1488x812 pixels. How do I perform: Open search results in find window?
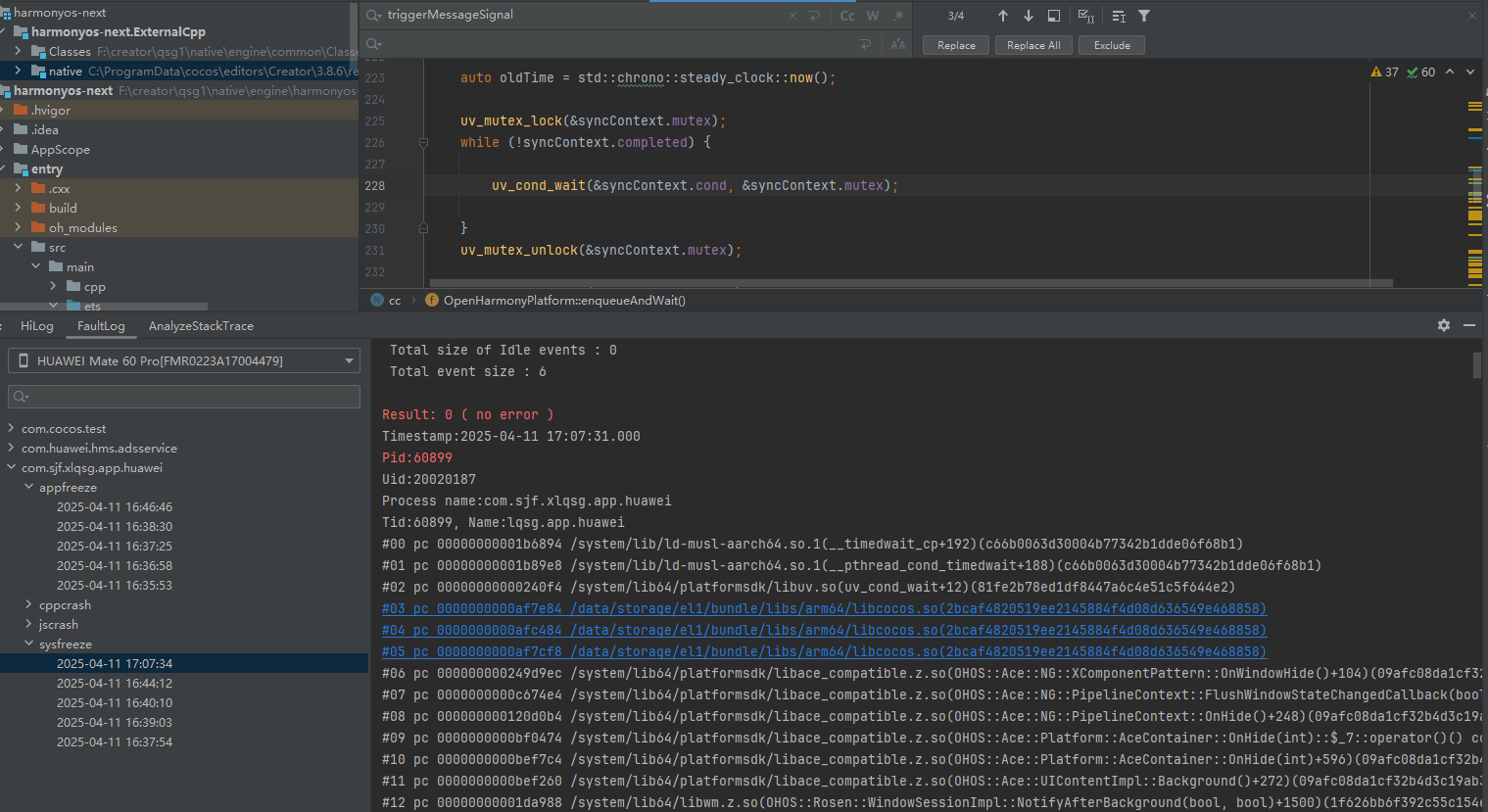tap(1054, 16)
